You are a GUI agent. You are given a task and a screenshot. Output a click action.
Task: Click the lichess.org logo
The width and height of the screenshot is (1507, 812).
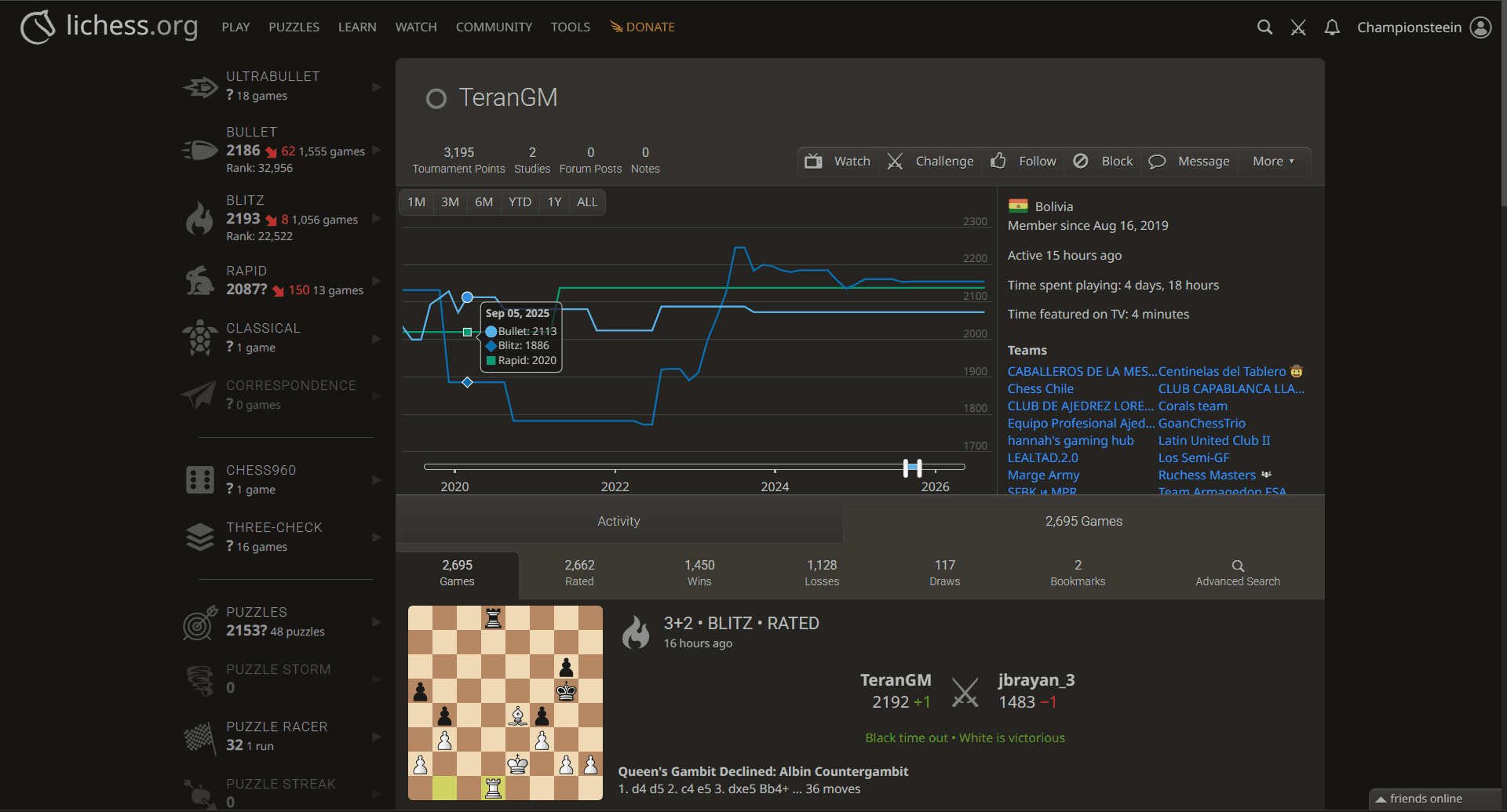[108, 27]
